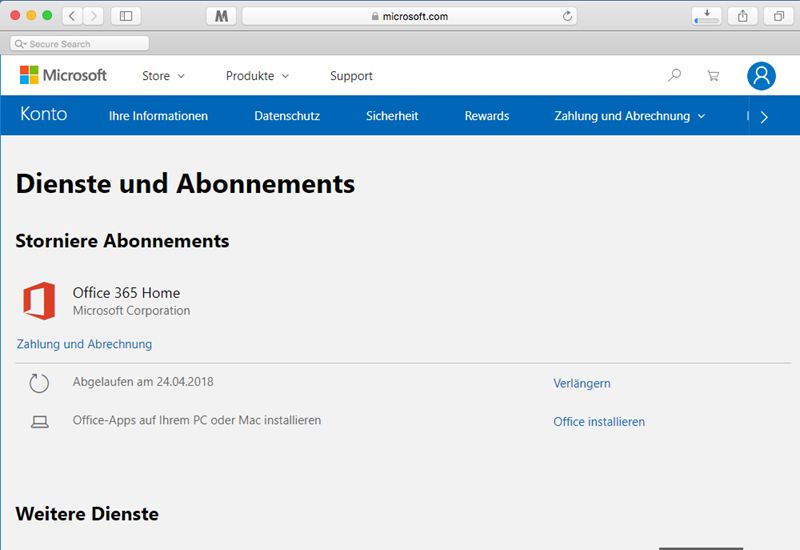Switch to Rewards tab

[487, 116]
